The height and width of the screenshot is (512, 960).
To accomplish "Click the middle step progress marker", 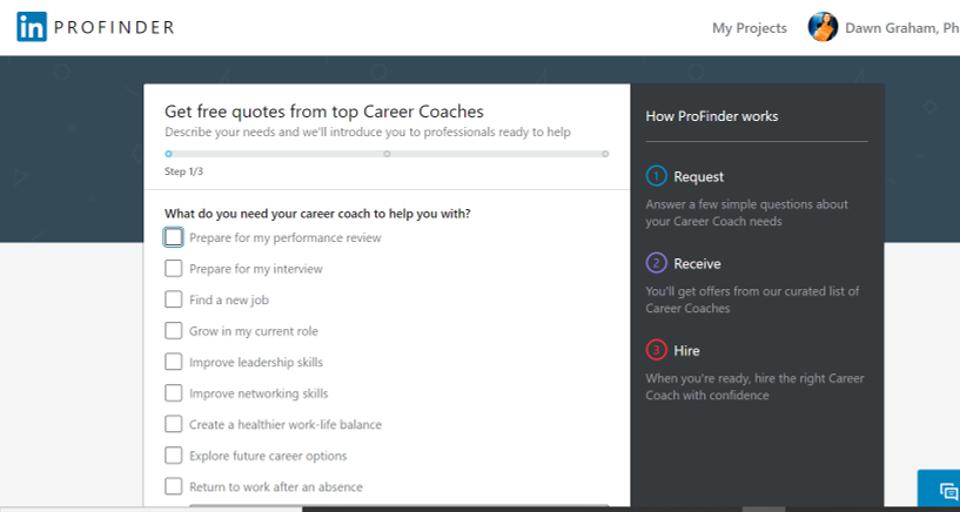I will pyautogui.click(x=387, y=154).
